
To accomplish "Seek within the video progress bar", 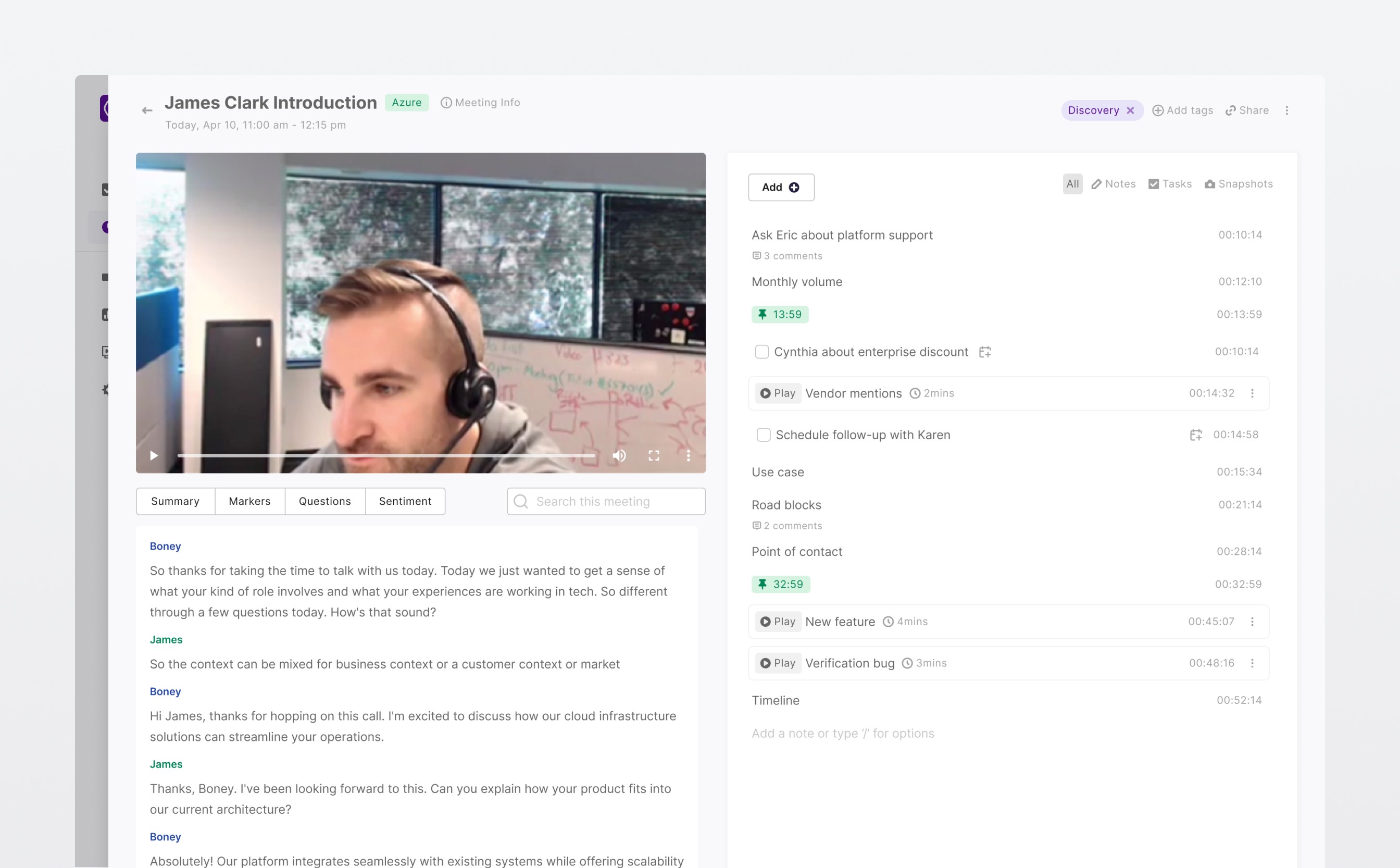I will point(385,455).
